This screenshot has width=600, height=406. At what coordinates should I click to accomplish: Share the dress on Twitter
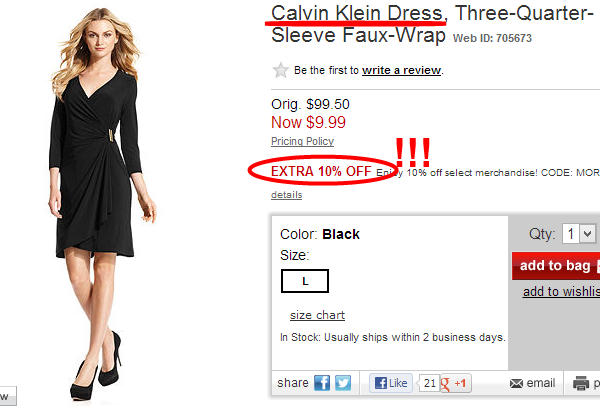coord(343,383)
